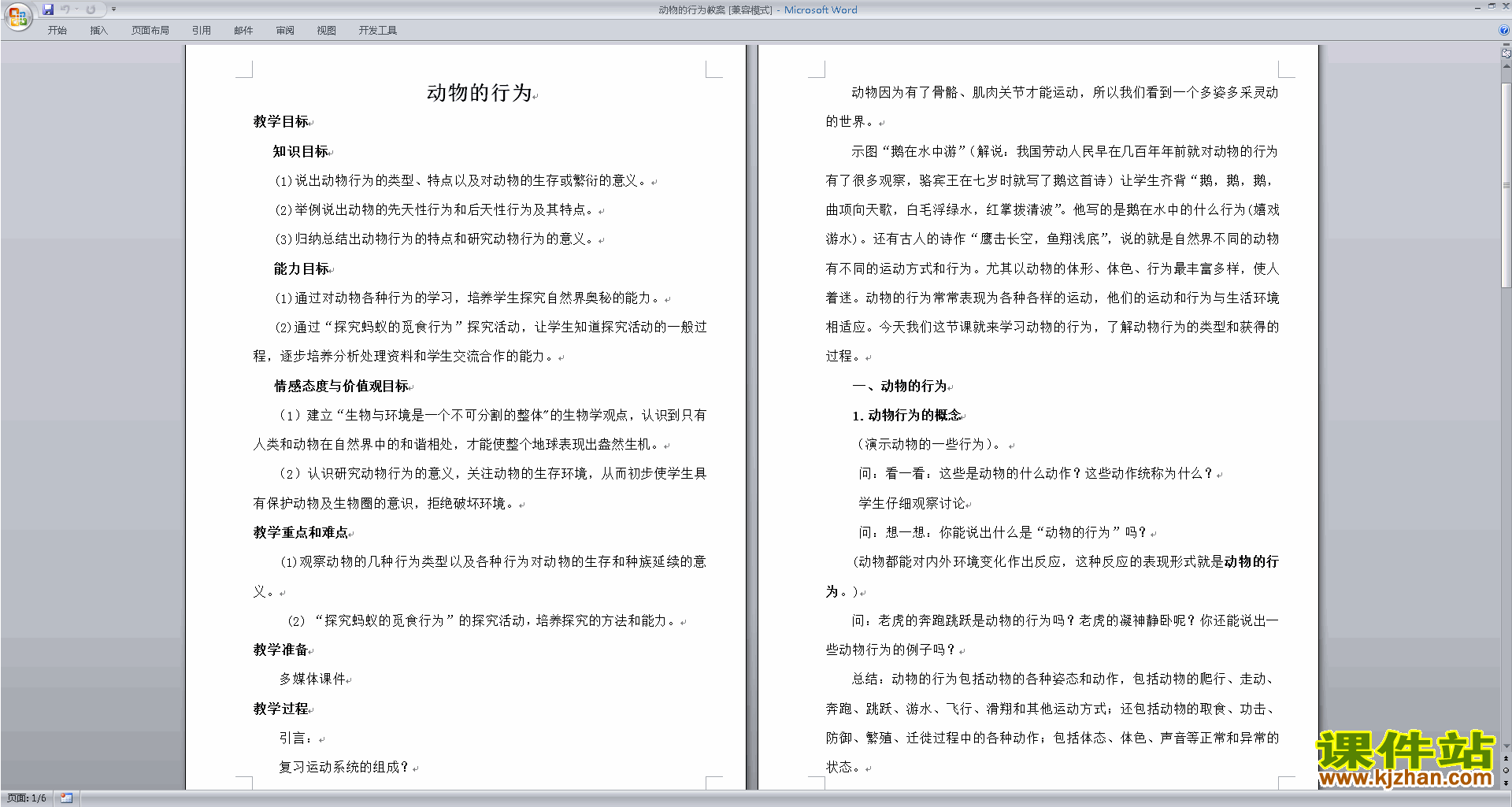Click the heading 教学过程
This screenshot has height=807, width=1512.
click(281, 709)
